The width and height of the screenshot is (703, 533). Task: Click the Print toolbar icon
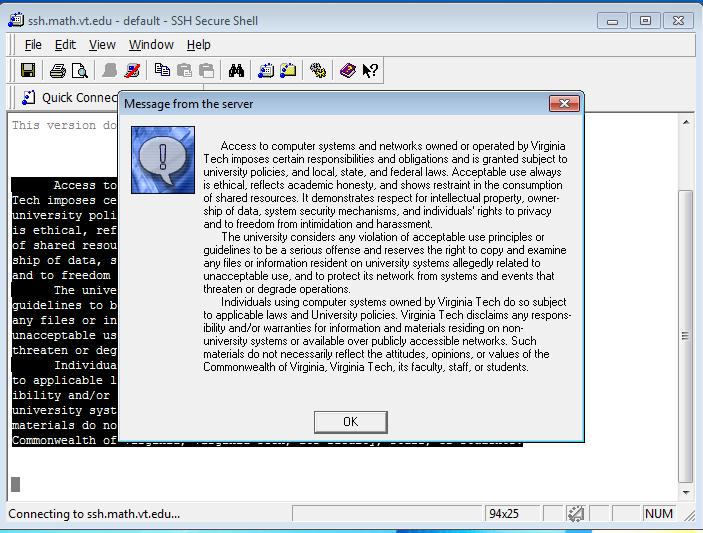tap(58, 71)
